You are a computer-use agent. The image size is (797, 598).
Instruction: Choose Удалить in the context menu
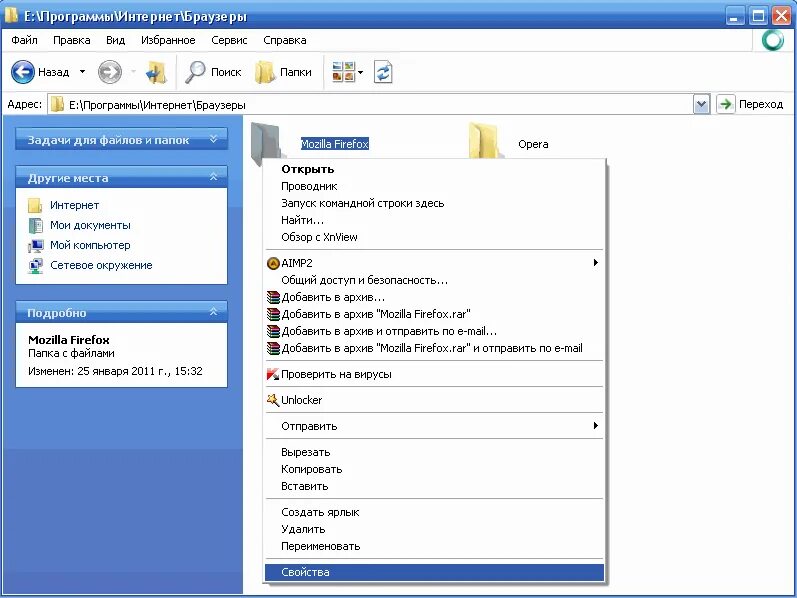[x=434, y=529]
